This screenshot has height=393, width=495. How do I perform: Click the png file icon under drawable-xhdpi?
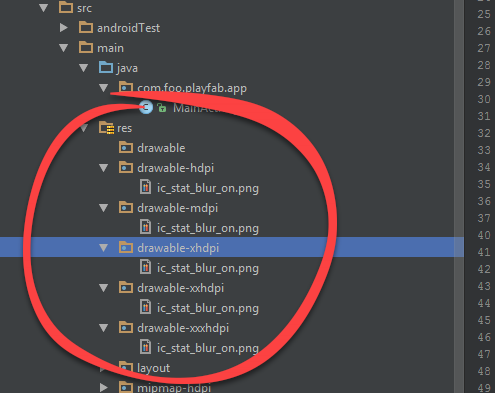coord(146,267)
